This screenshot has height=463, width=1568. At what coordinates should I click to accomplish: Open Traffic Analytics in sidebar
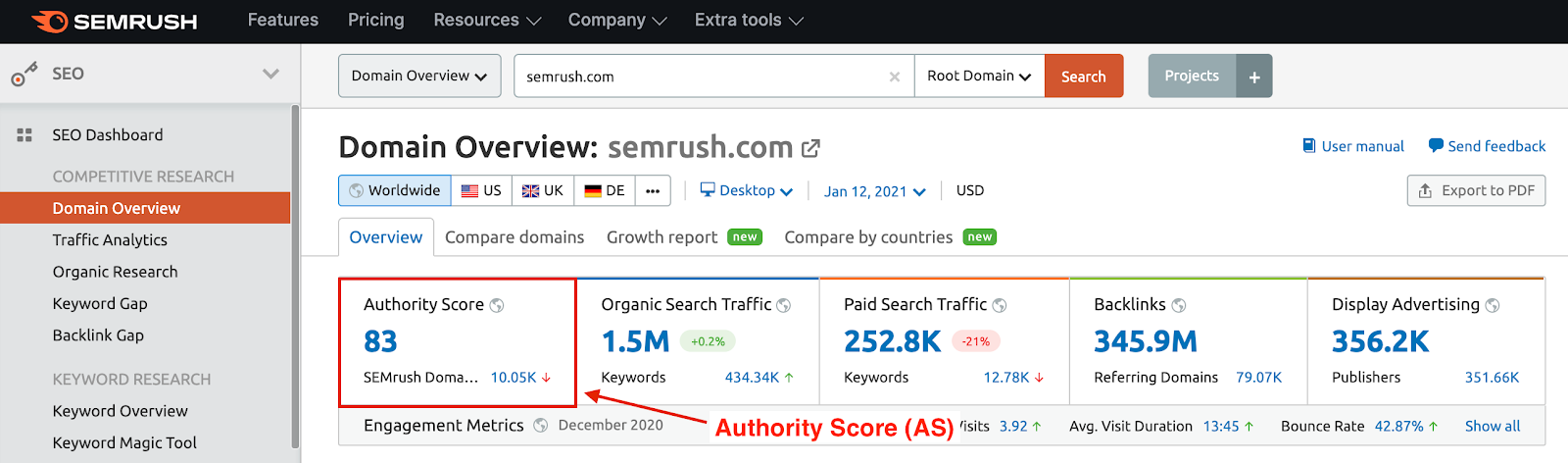click(110, 240)
